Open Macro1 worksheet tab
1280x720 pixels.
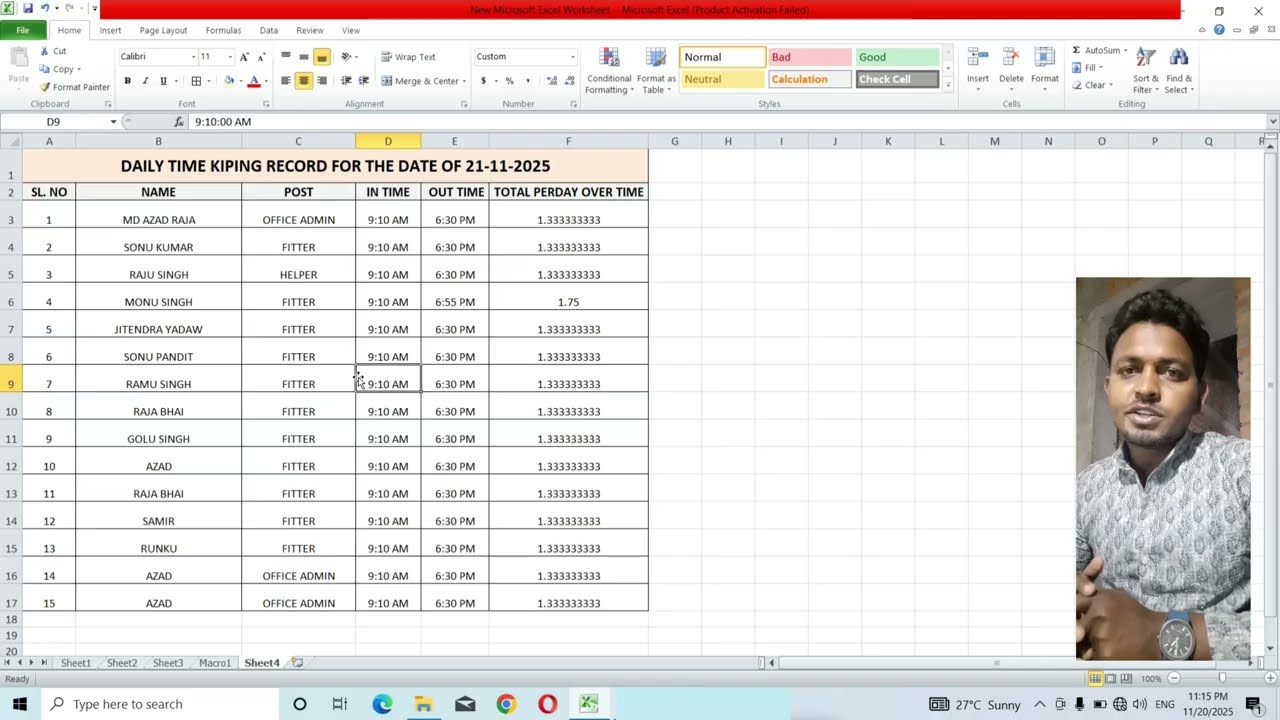214,663
